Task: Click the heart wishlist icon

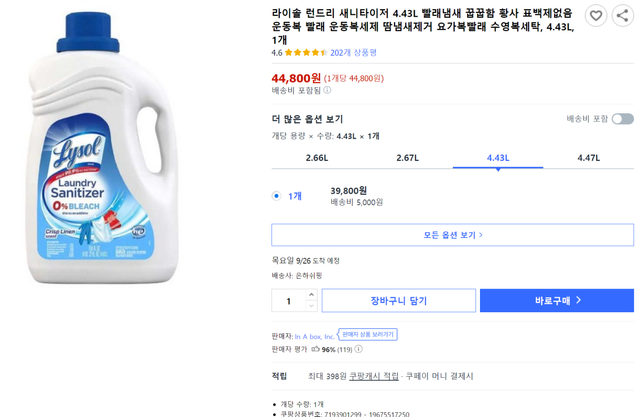Action: pyautogui.click(x=596, y=16)
